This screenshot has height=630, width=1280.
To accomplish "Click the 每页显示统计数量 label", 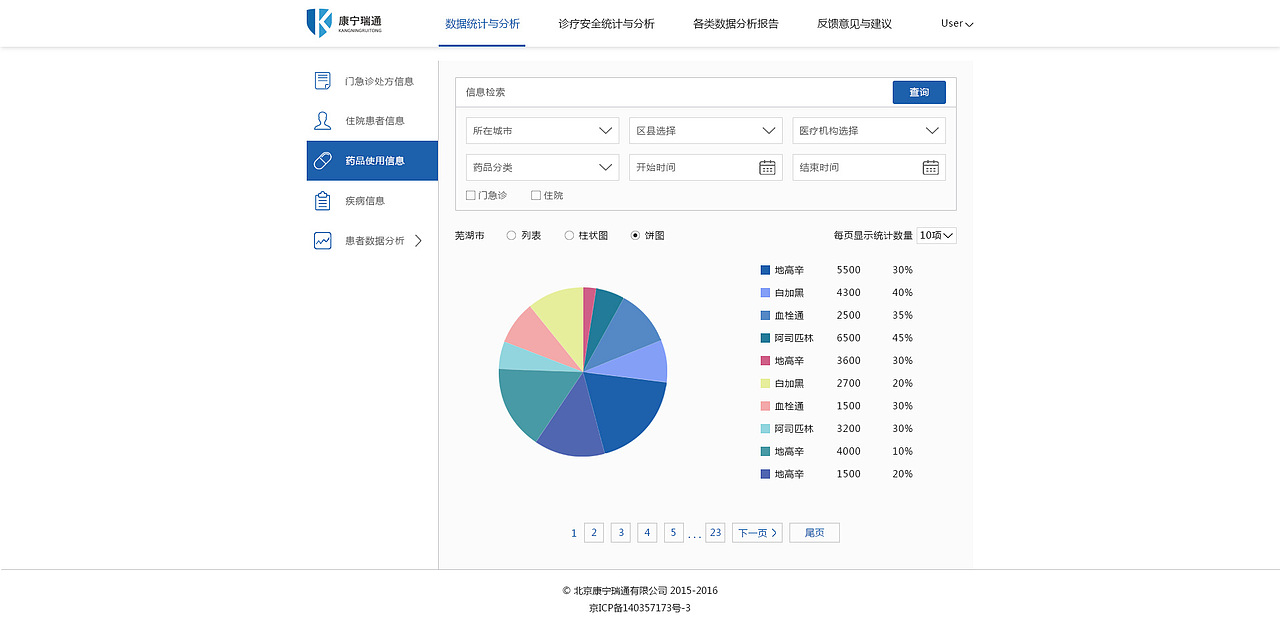I will click(873, 236).
